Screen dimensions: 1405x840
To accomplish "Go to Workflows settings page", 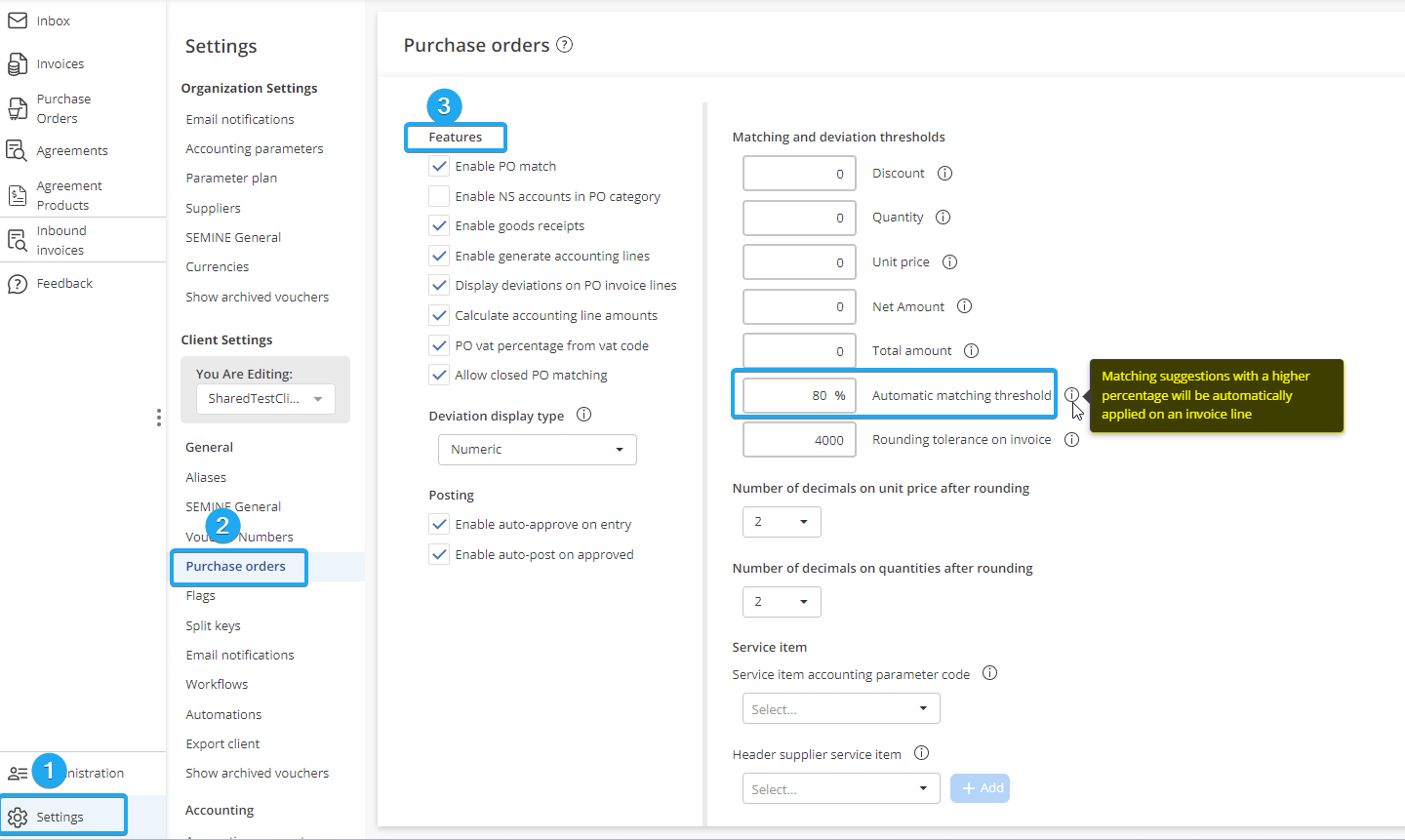I will (217, 685).
